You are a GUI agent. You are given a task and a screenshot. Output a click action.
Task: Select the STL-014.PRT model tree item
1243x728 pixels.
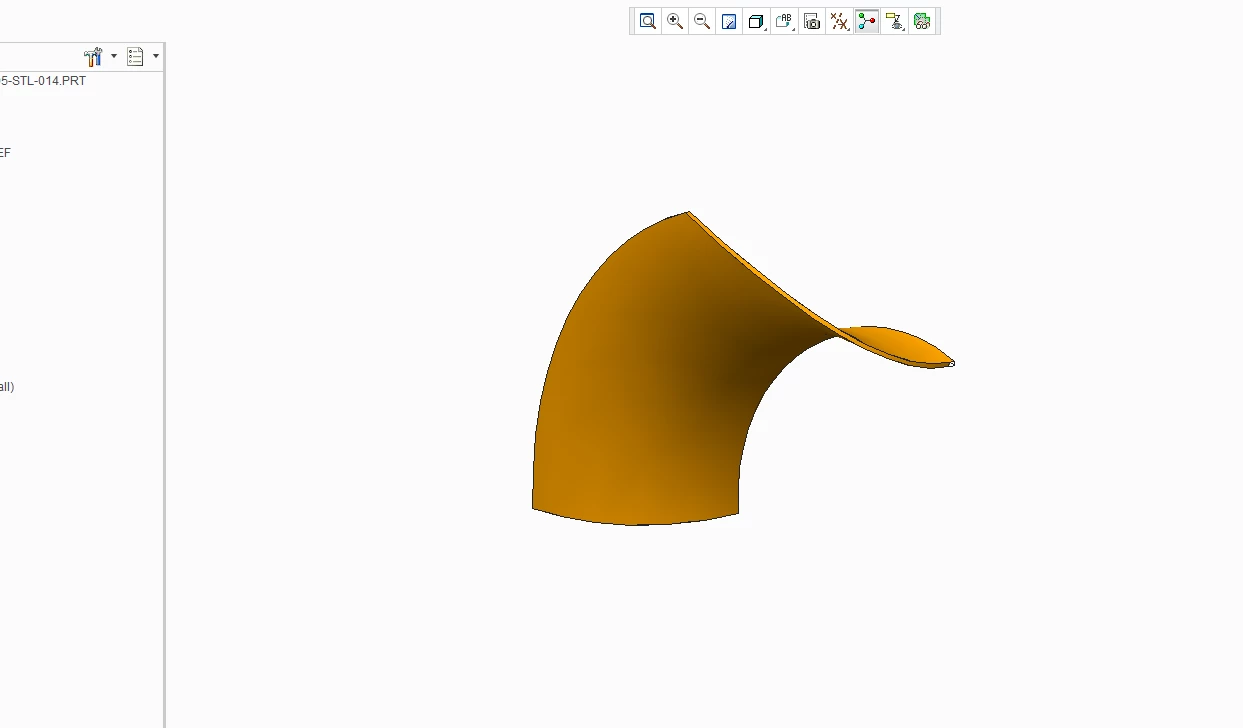tap(43, 81)
